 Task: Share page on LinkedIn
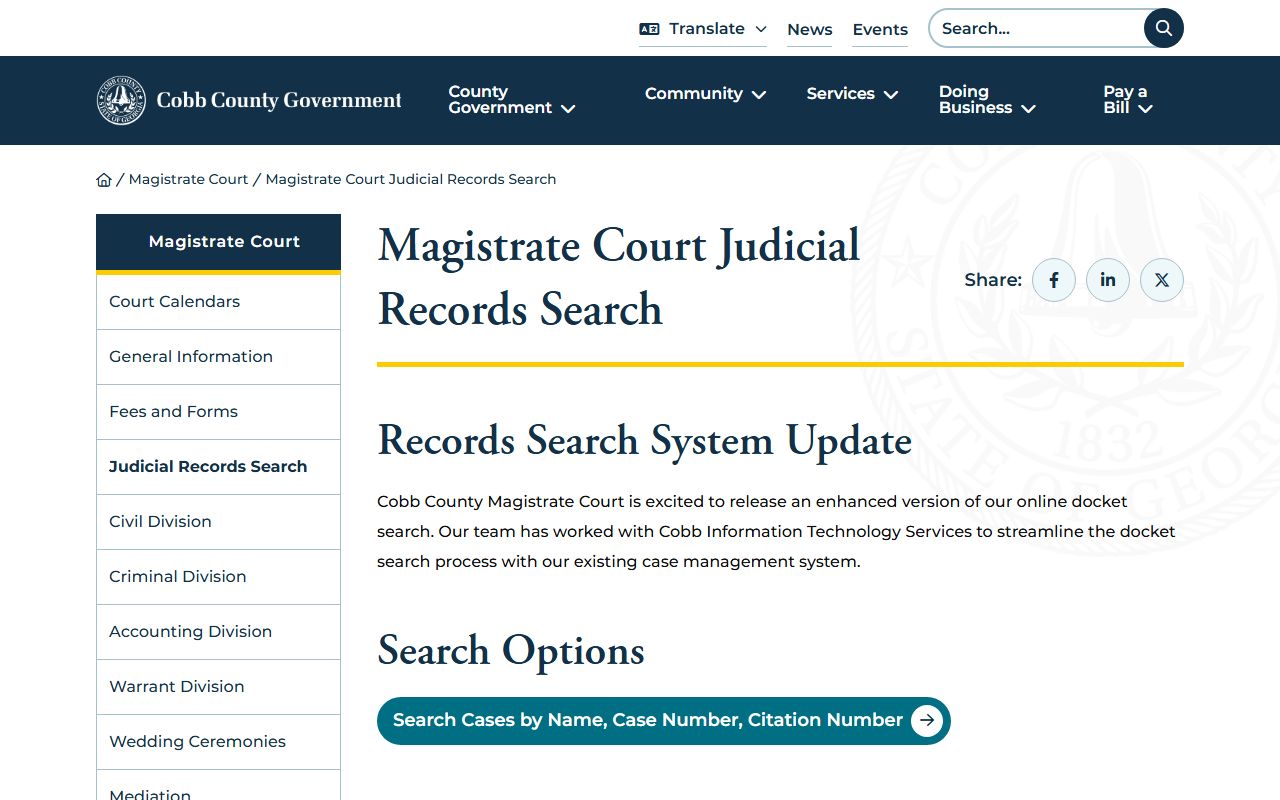(1108, 280)
